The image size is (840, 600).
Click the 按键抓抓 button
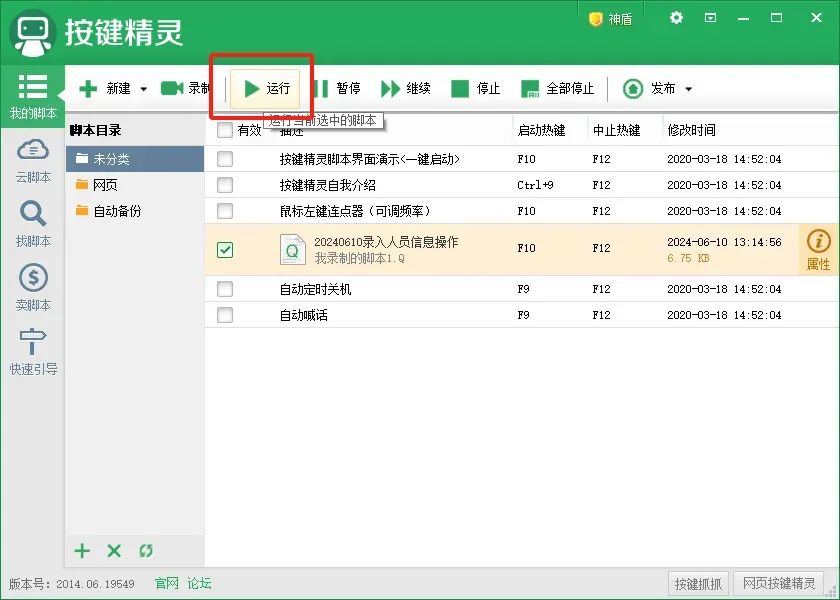(x=698, y=583)
